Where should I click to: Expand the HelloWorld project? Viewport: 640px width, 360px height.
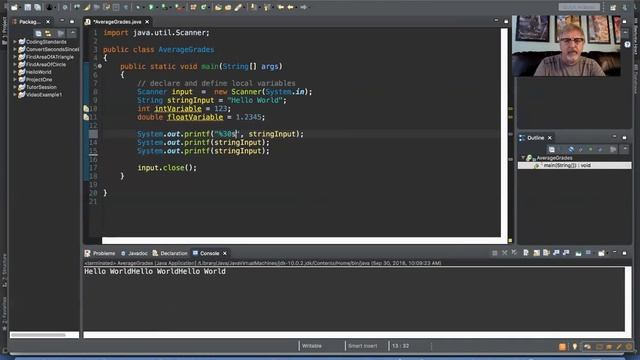coord(15,72)
